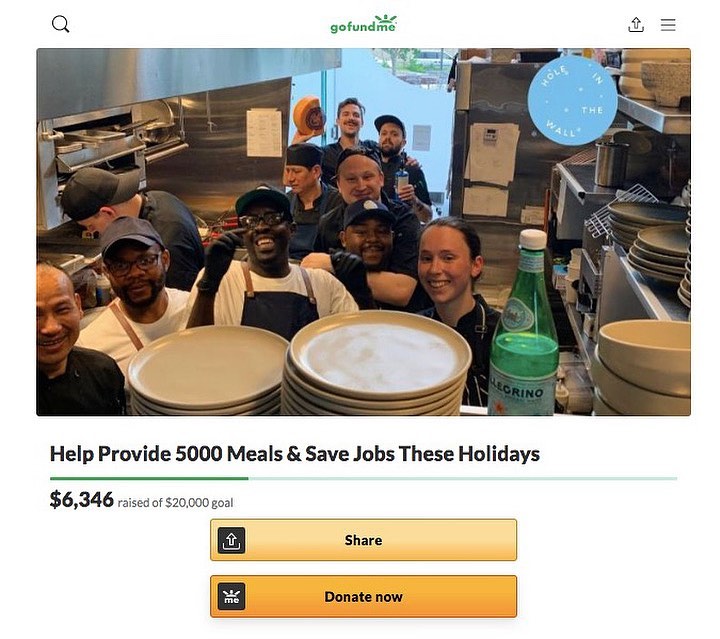Open the hamburger menu

(x=668, y=25)
